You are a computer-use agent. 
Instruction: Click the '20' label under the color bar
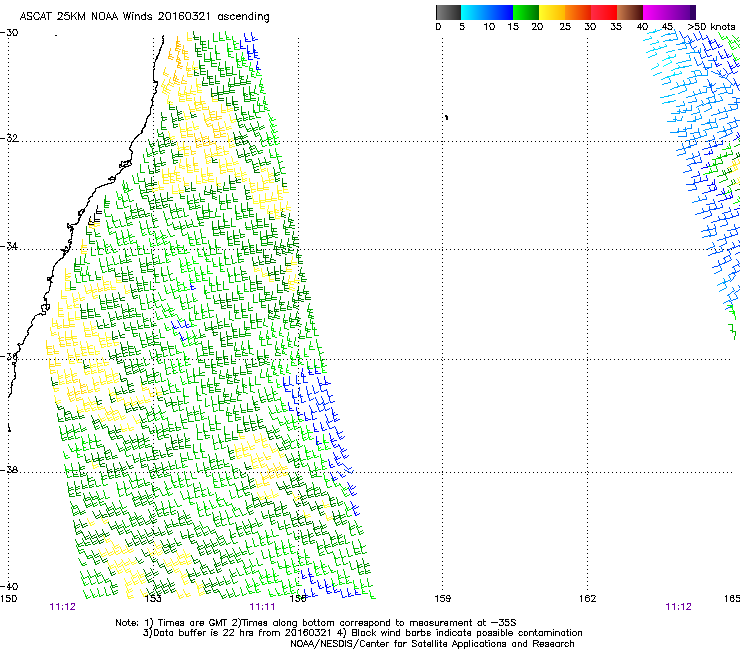pos(537,27)
